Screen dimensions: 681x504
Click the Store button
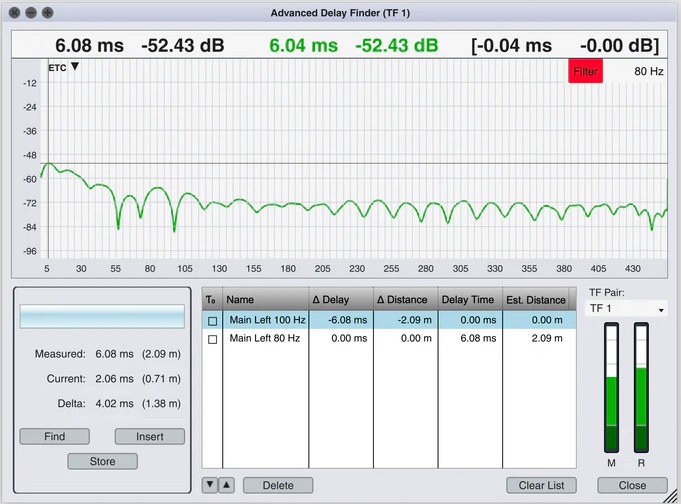tap(102, 461)
